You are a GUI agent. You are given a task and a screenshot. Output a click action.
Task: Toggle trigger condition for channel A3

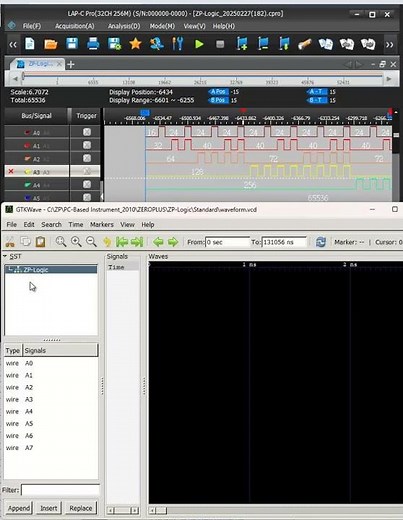[87, 171]
